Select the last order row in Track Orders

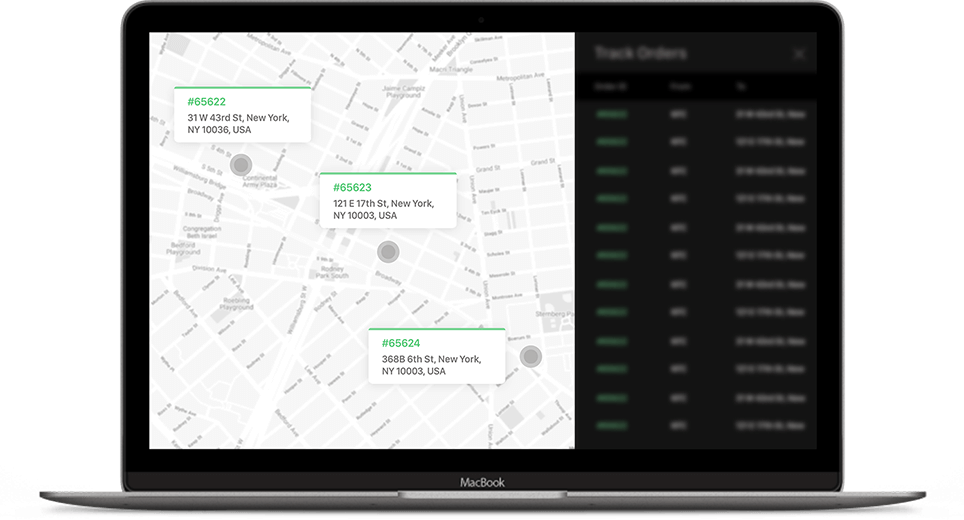[696, 425]
